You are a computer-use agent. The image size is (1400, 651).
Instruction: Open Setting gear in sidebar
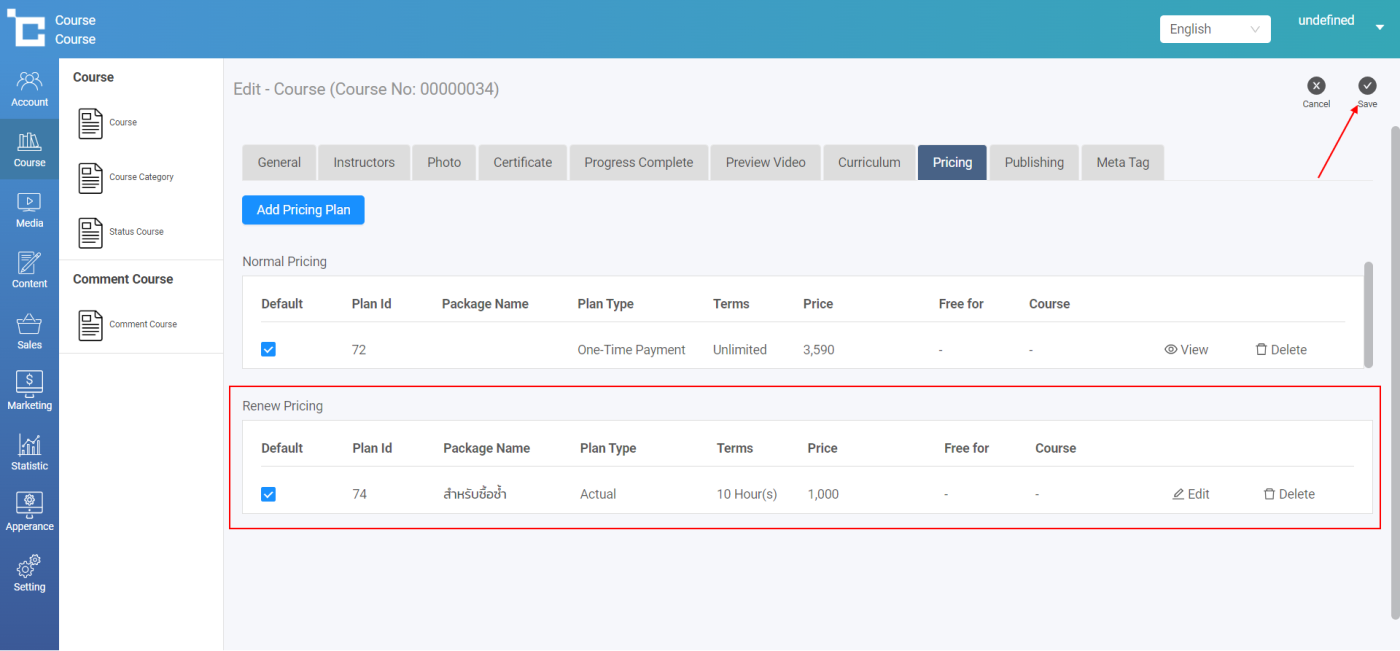pyautogui.click(x=29, y=574)
